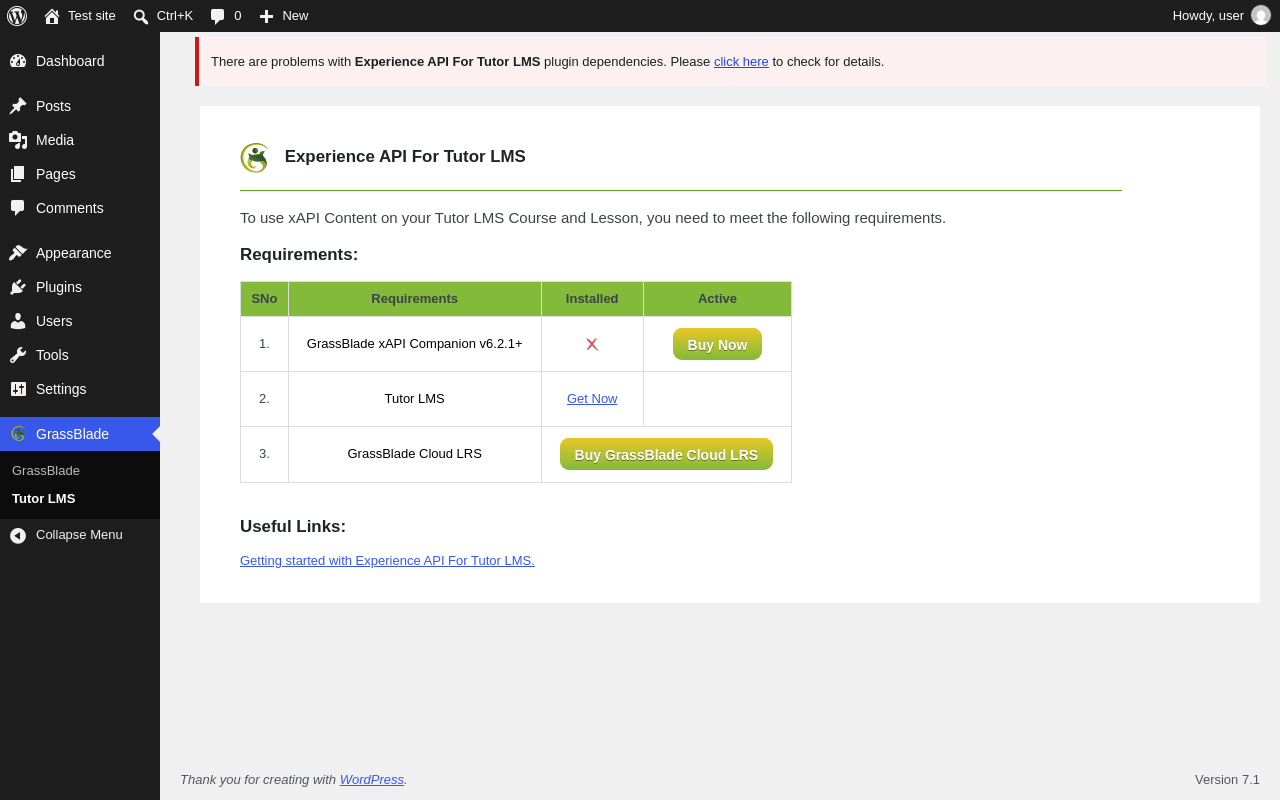Click the Posts pushpin icon

click(x=18, y=106)
